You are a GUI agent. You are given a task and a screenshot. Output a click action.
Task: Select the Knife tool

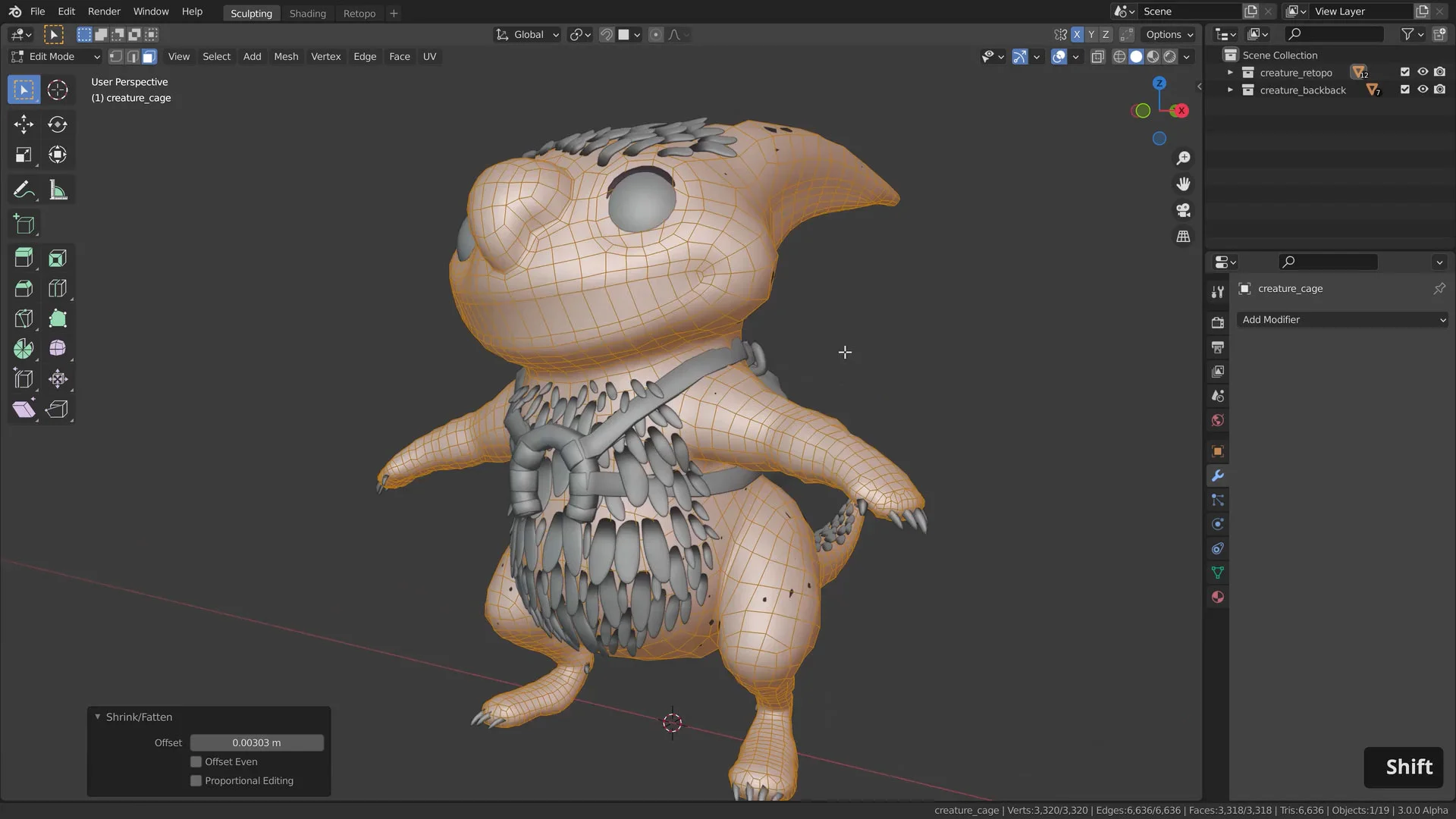point(24,318)
